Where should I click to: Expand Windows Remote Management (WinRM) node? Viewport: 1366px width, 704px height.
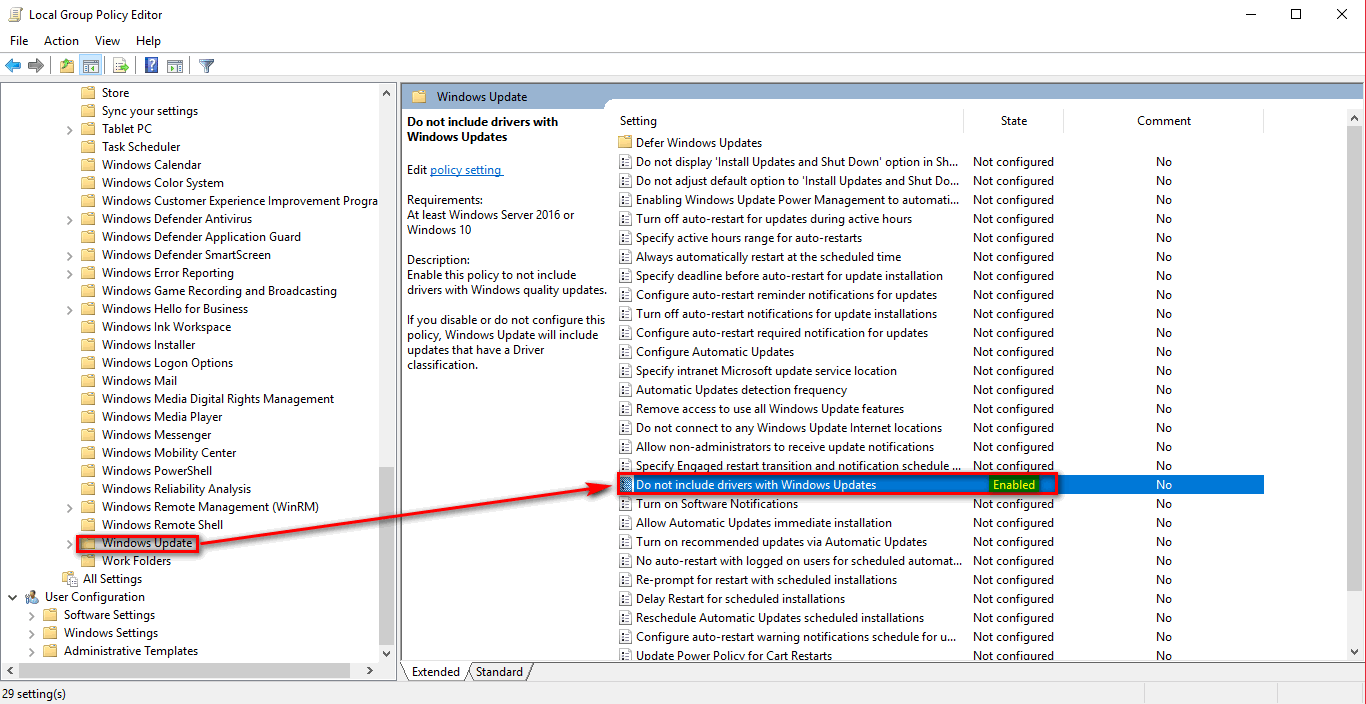69,507
